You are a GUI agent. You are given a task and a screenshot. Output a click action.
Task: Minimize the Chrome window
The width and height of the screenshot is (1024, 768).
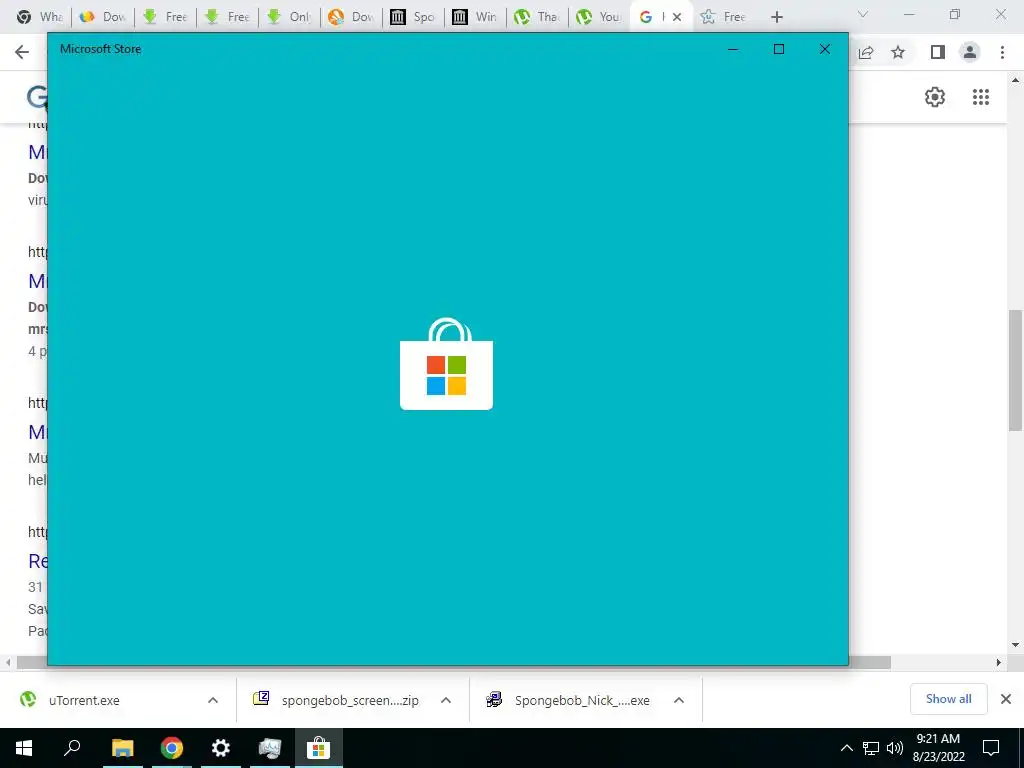coord(909,14)
